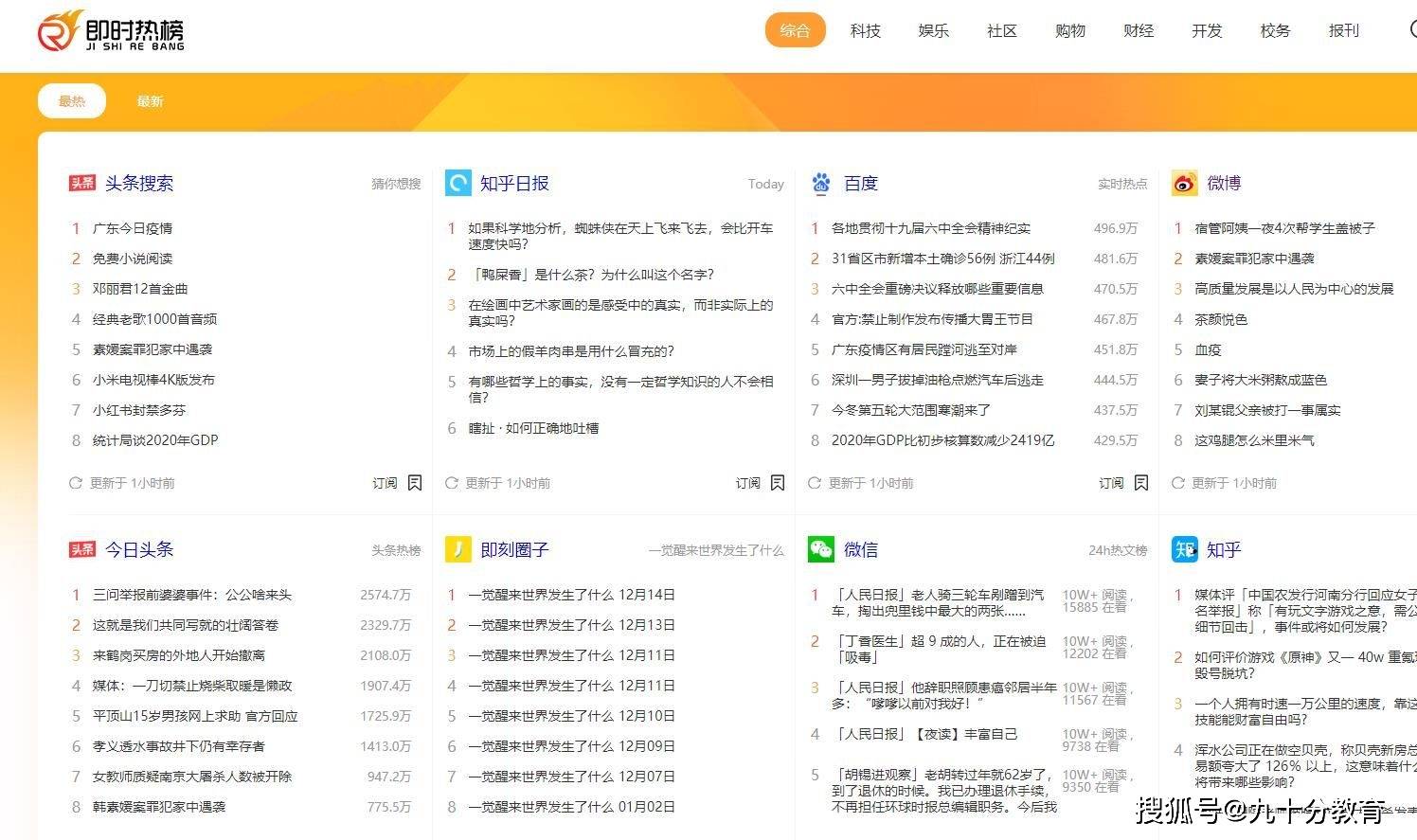Click the bookmark icon beside 订阅 in 头条搜索
Viewport: 1417px width, 840px height.
click(415, 482)
